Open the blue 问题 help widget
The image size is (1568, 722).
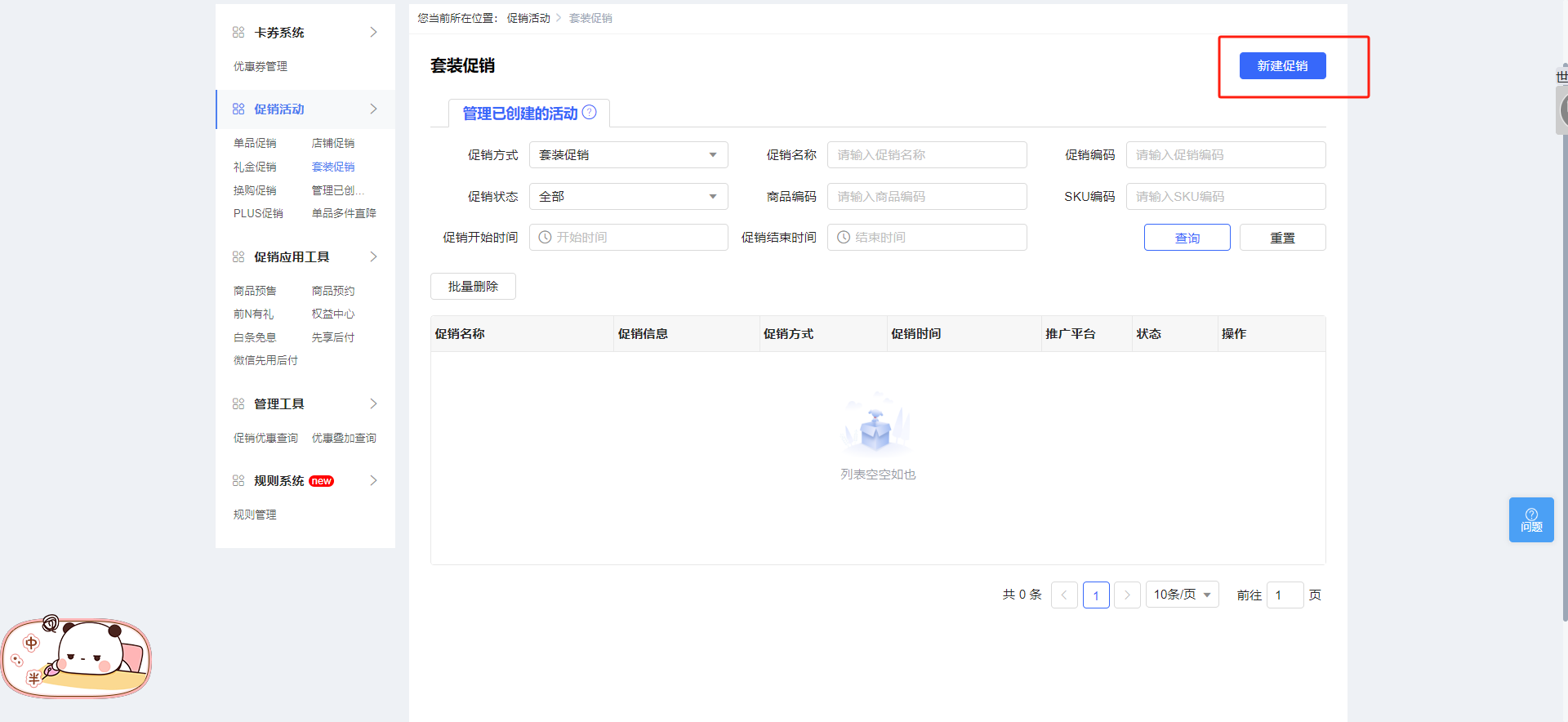[x=1530, y=519]
